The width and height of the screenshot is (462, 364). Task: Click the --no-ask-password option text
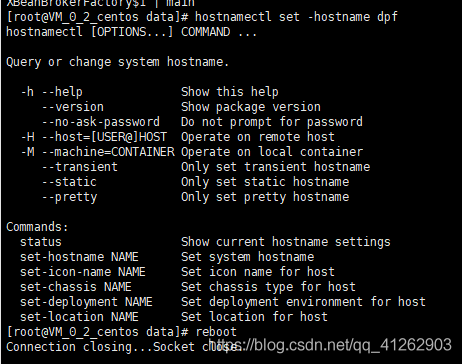pyautogui.click(x=101, y=122)
